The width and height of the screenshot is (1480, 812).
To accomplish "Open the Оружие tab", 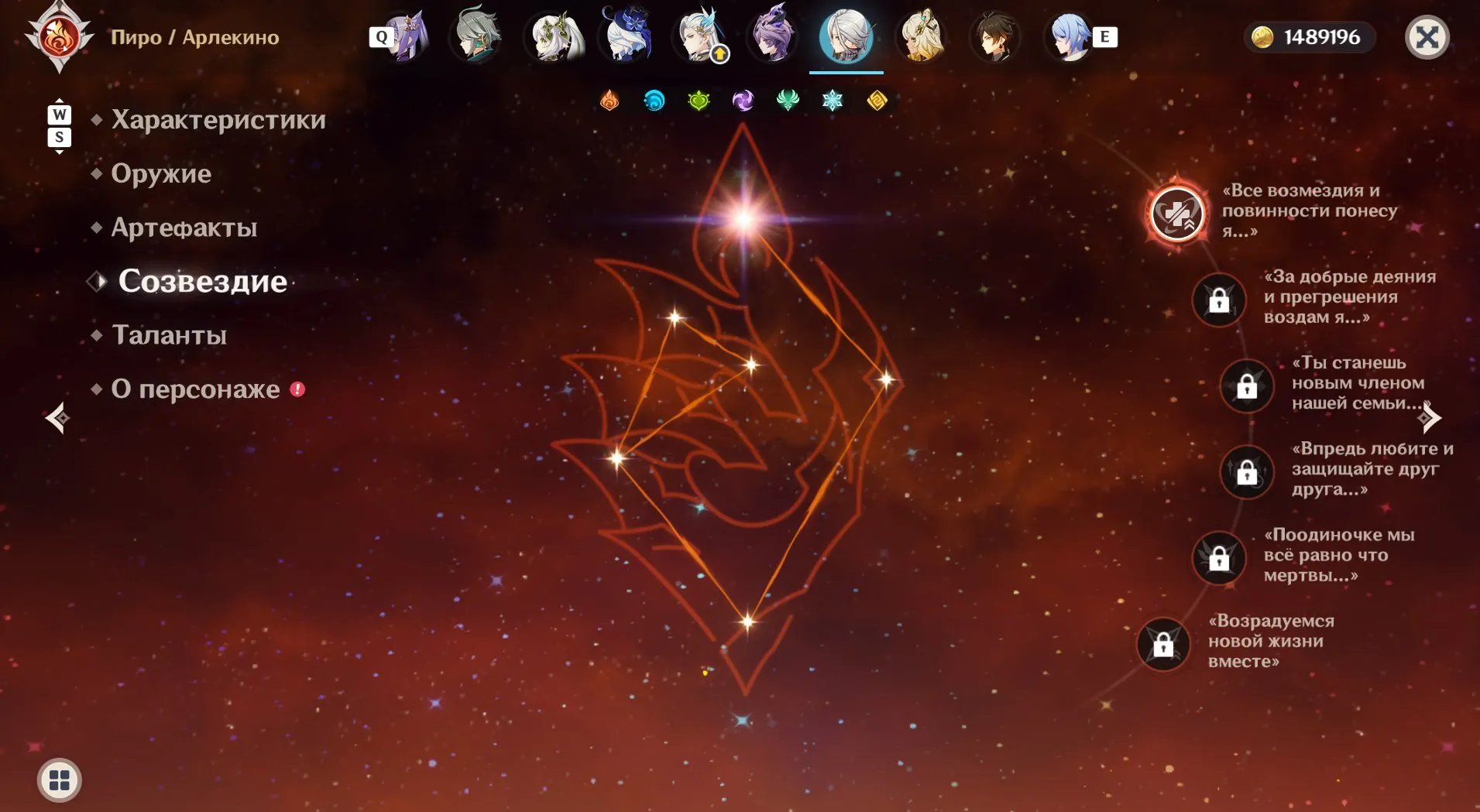I will pos(161,173).
